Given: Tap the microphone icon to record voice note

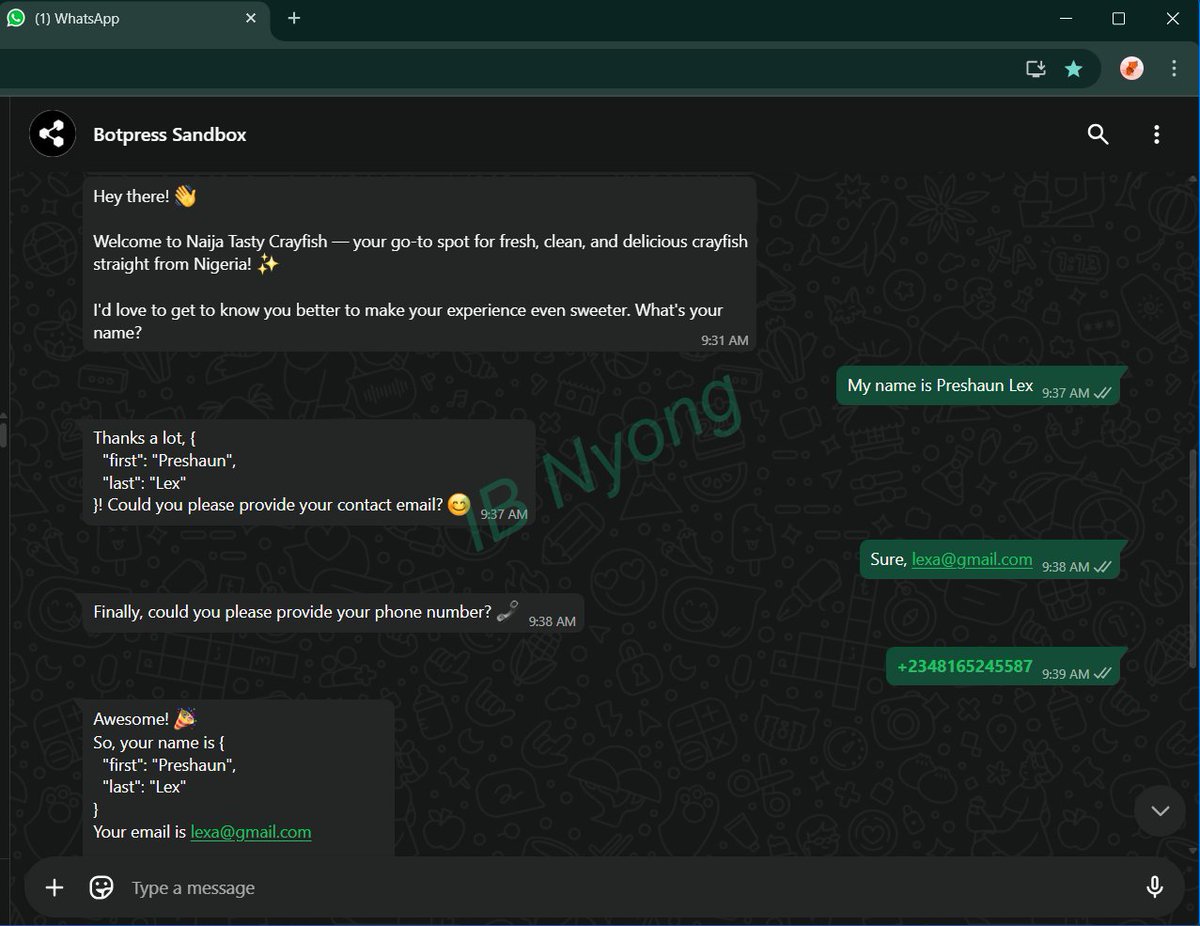Looking at the screenshot, I should pos(1155,887).
